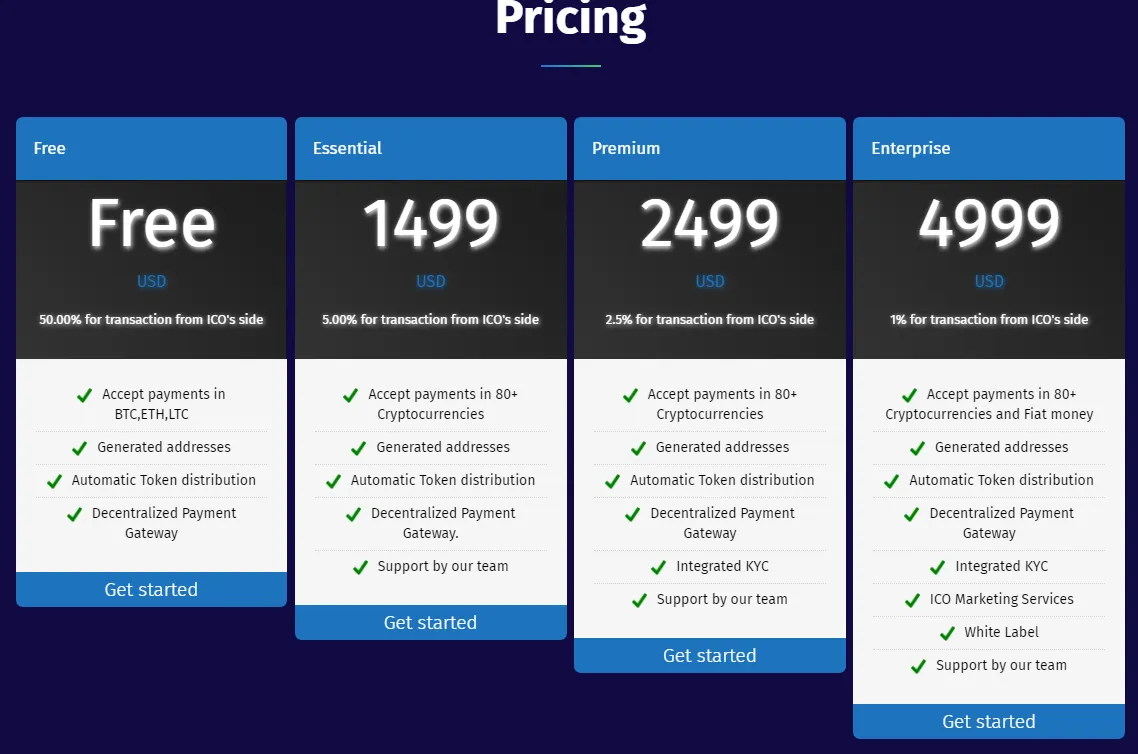1138x754 pixels.
Task: Select the Essential plan header
Action: 430,148
